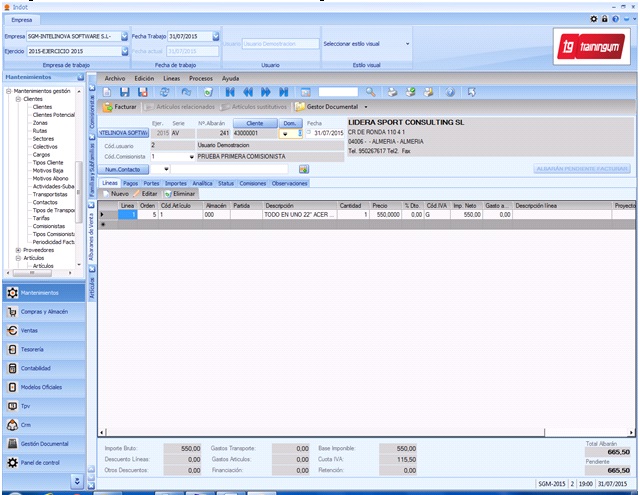Viewport: 640px width, 495px height.
Task: Open the Seleccionar estilo visual dropdown
Action: click(x=408, y=44)
